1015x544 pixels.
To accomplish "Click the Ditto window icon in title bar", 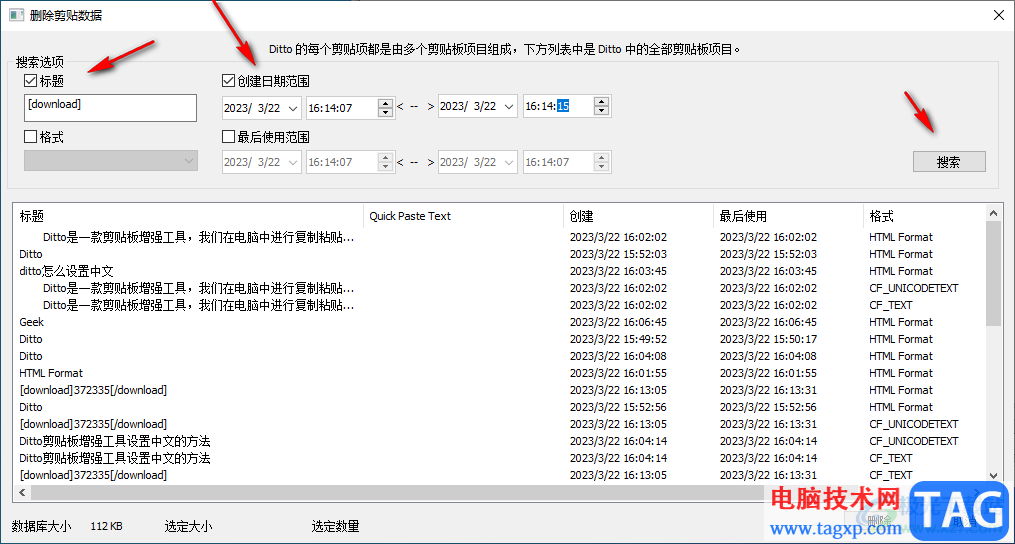I will point(16,16).
